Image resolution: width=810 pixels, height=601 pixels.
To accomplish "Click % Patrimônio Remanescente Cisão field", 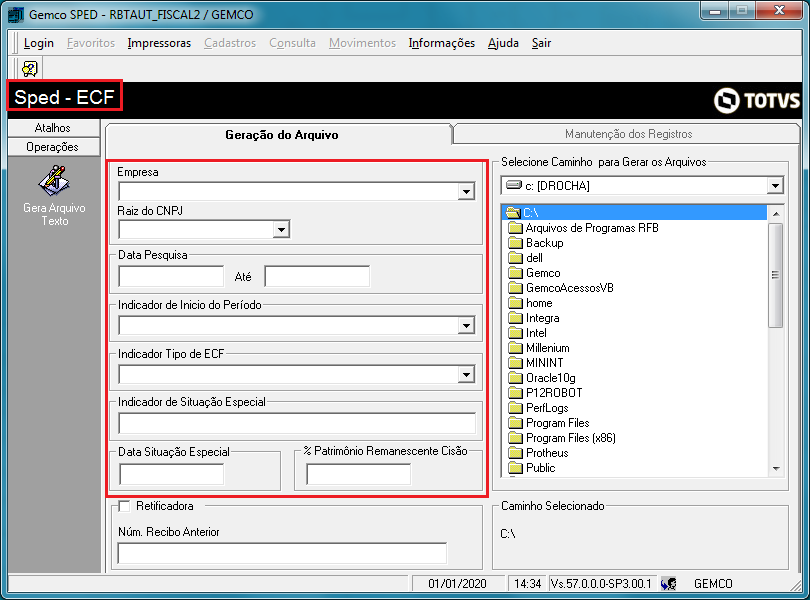I will pyautogui.click(x=359, y=474).
